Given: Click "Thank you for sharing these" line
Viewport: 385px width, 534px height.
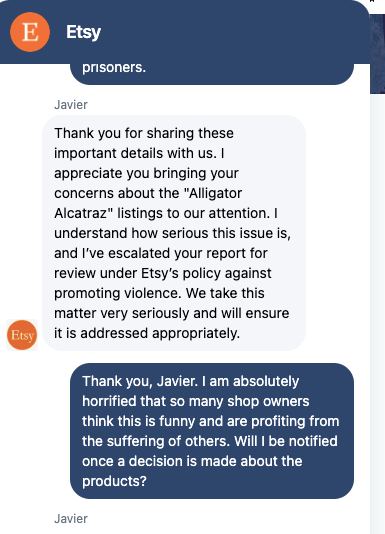Looking at the screenshot, I should point(144,133).
